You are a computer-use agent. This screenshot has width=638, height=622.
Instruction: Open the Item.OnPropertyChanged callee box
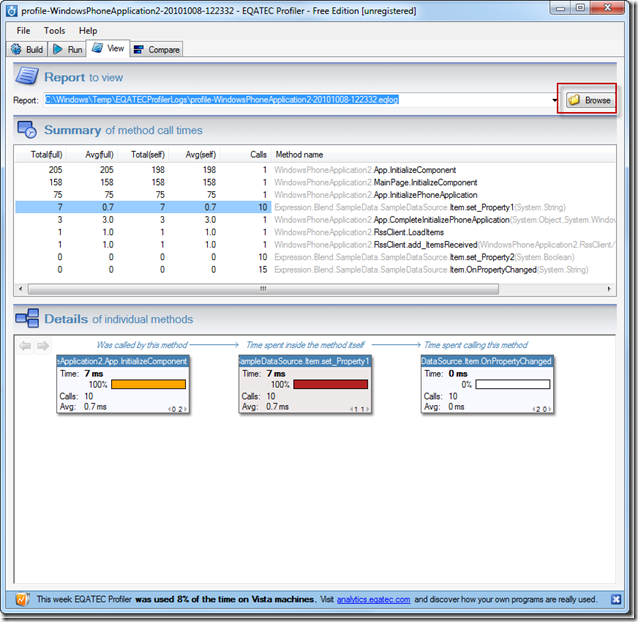487,384
